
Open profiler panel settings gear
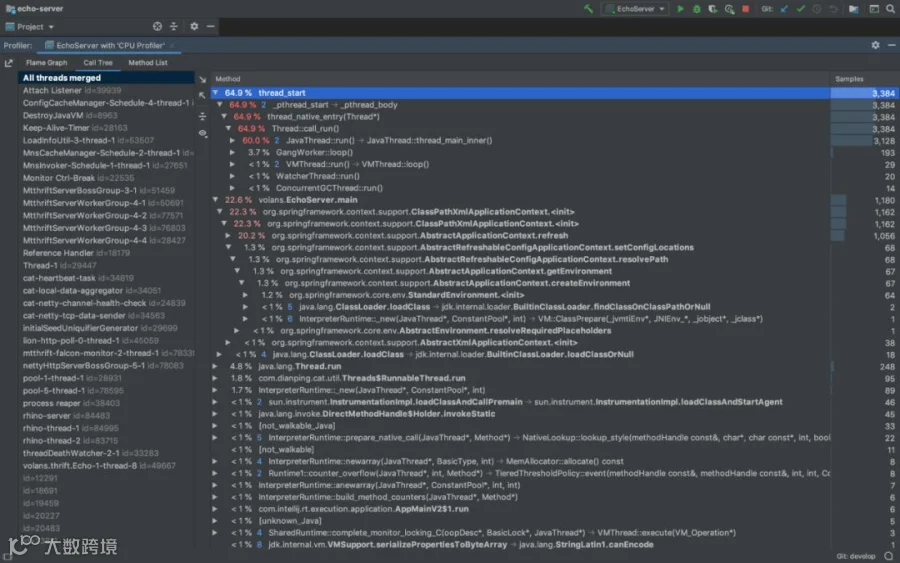pyautogui.click(x=875, y=45)
